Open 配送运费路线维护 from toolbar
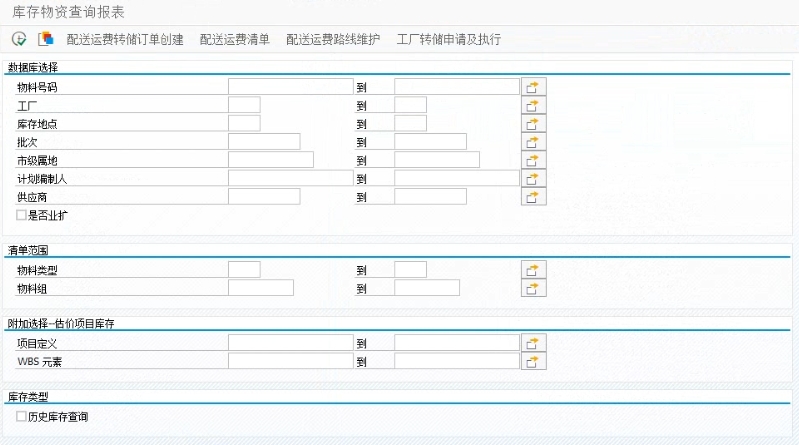Viewport: 799px width, 445px height. click(333, 40)
